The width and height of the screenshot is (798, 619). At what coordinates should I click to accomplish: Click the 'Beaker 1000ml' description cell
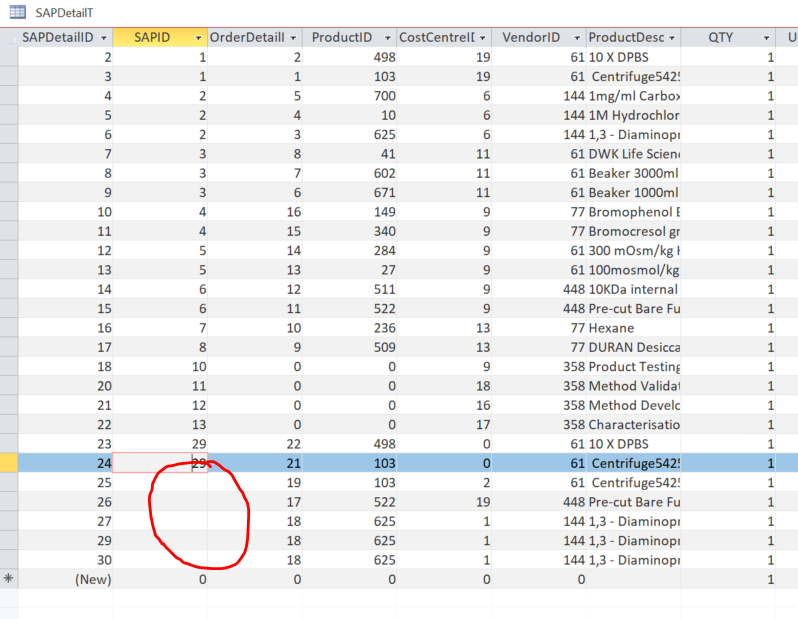[633, 192]
